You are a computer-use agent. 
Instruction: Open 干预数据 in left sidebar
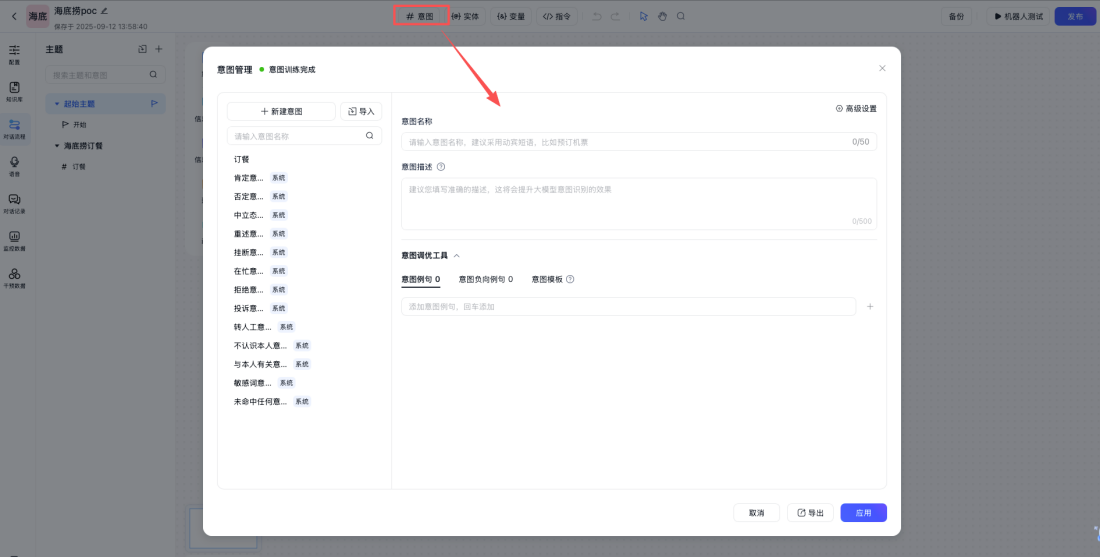tap(15, 278)
